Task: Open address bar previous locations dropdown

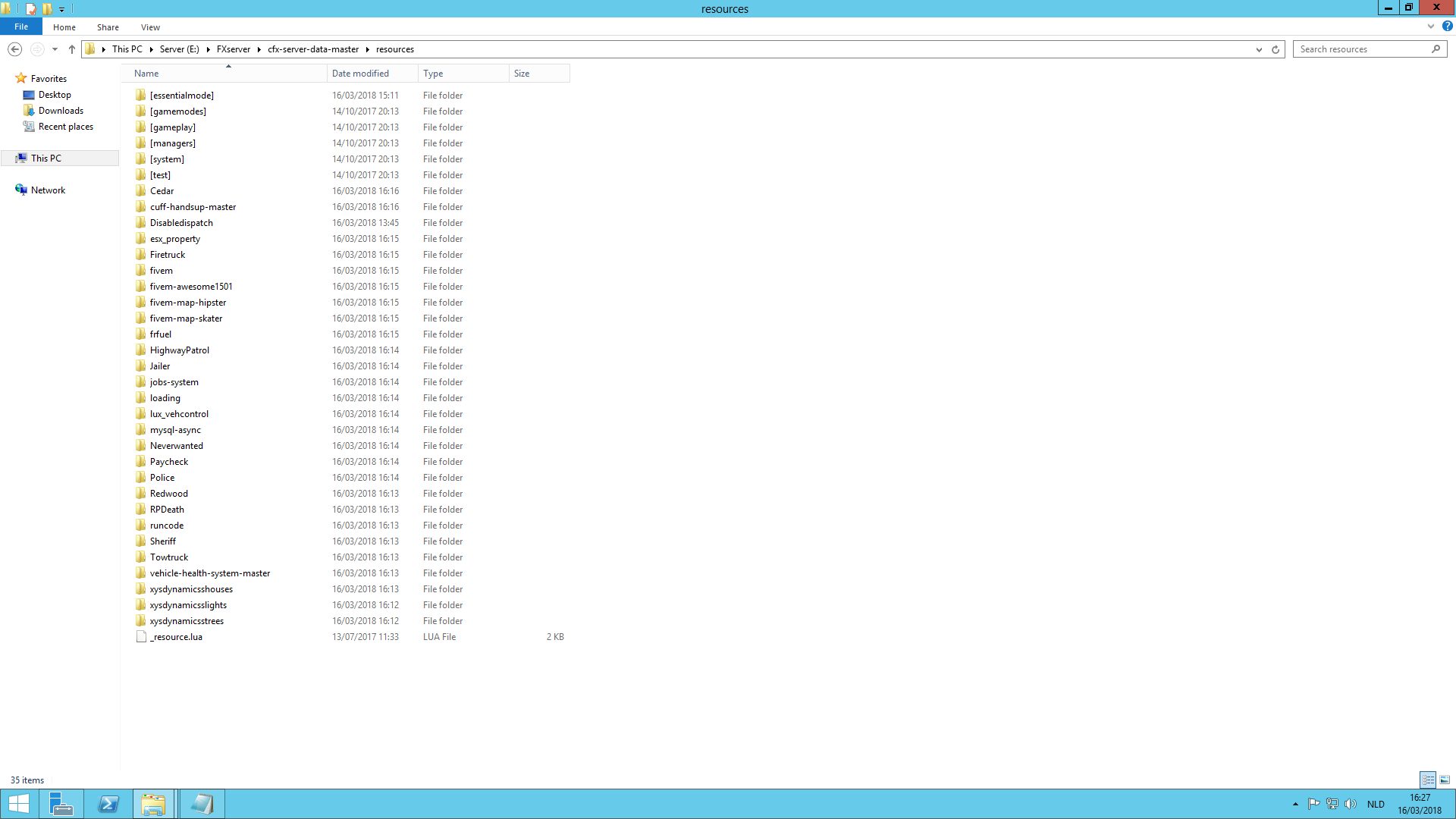Action: click(1259, 49)
